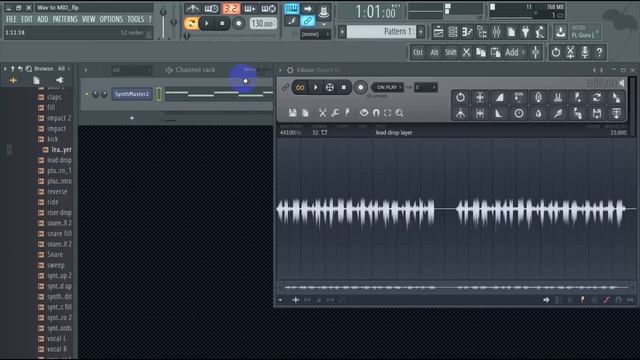
Task: Toggle overdub/blend recording icon
Action: (250, 9)
